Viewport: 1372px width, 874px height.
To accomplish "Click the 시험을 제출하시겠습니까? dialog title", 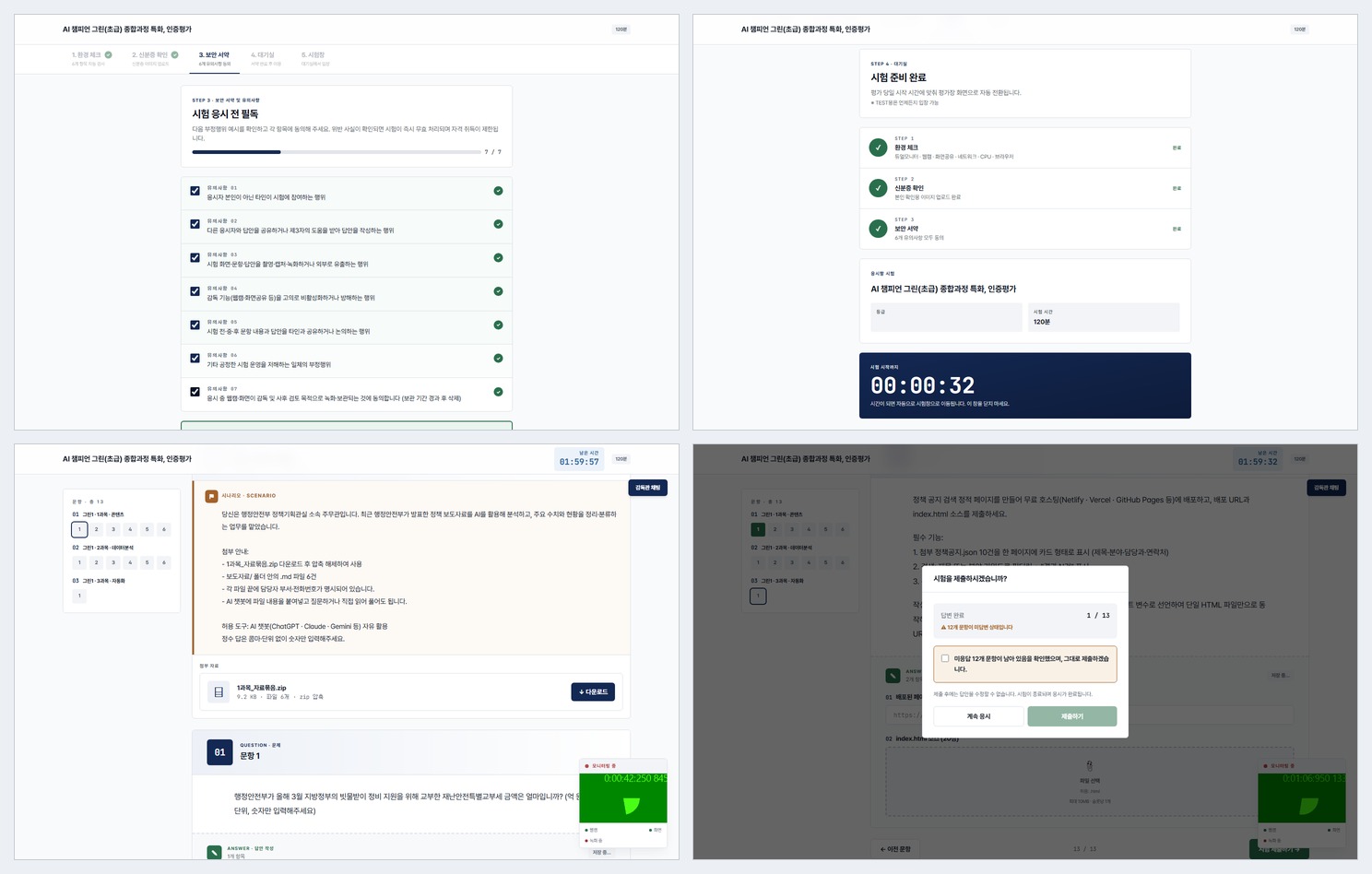I will click(x=970, y=579).
